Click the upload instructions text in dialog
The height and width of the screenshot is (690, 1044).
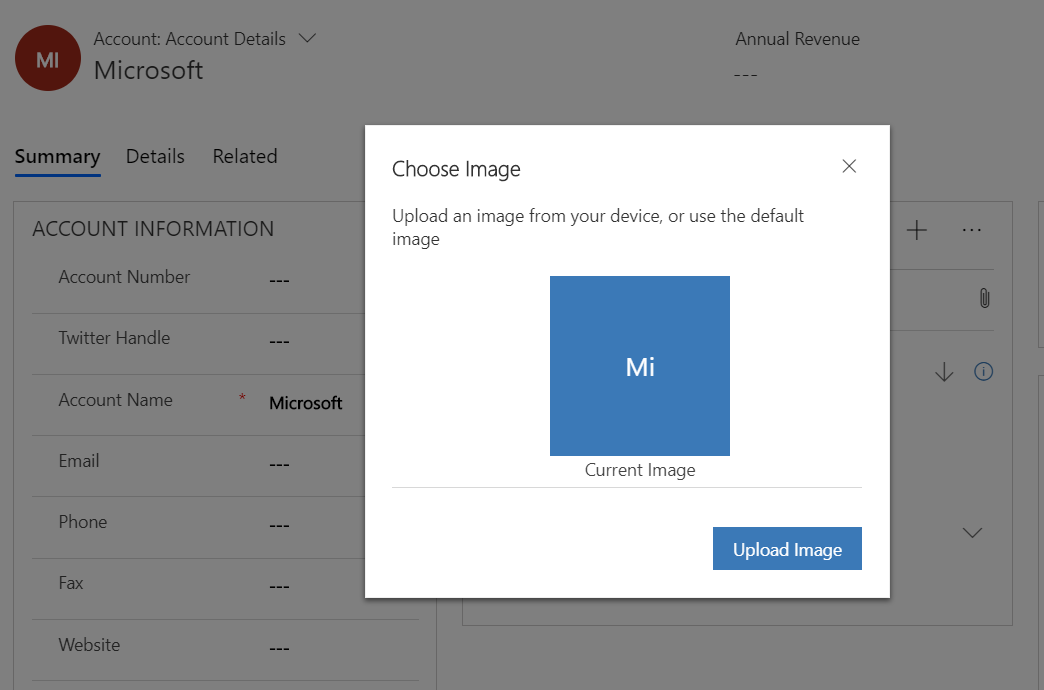(x=598, y=227)
